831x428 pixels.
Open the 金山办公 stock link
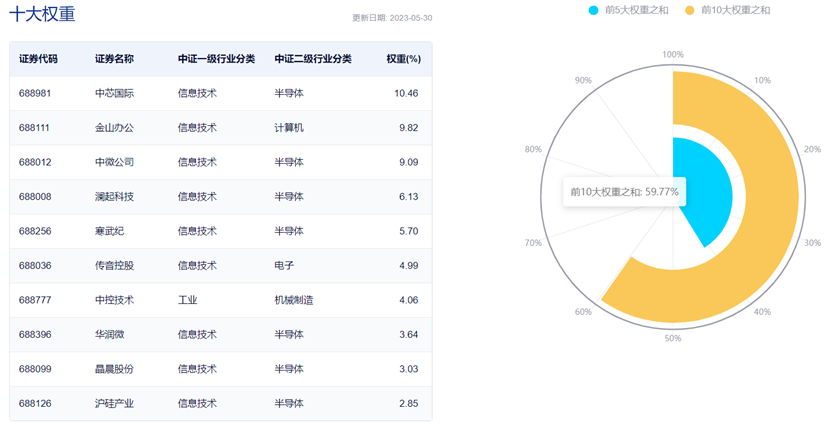point(114,128)
